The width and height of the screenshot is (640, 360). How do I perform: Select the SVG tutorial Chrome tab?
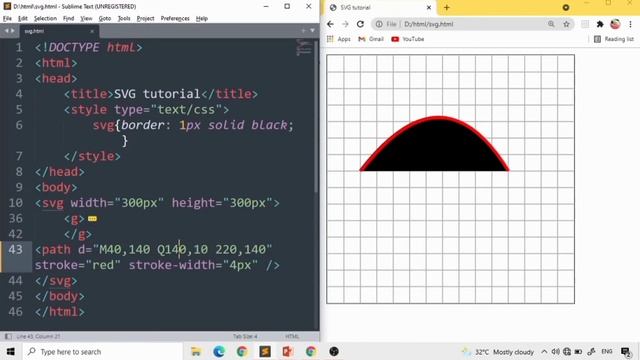coord(380,7)
